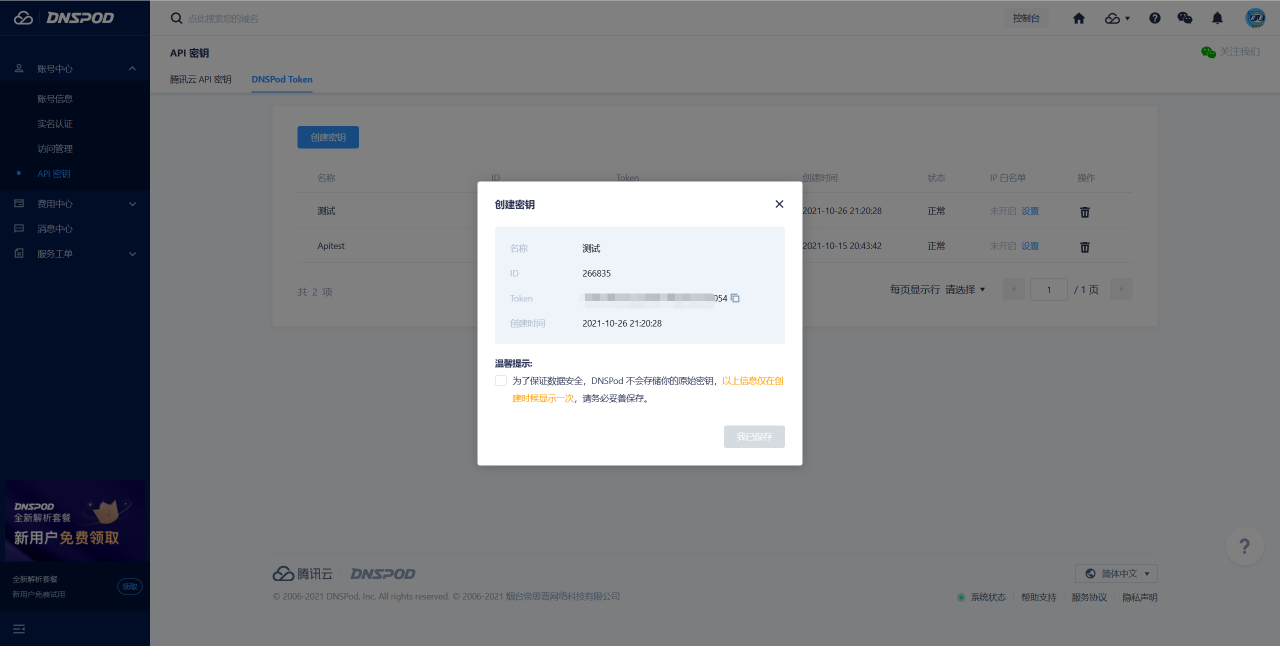Click the page number input box
The height and width of the screenshot is (646, 1280).
[x=1049, y=290]
